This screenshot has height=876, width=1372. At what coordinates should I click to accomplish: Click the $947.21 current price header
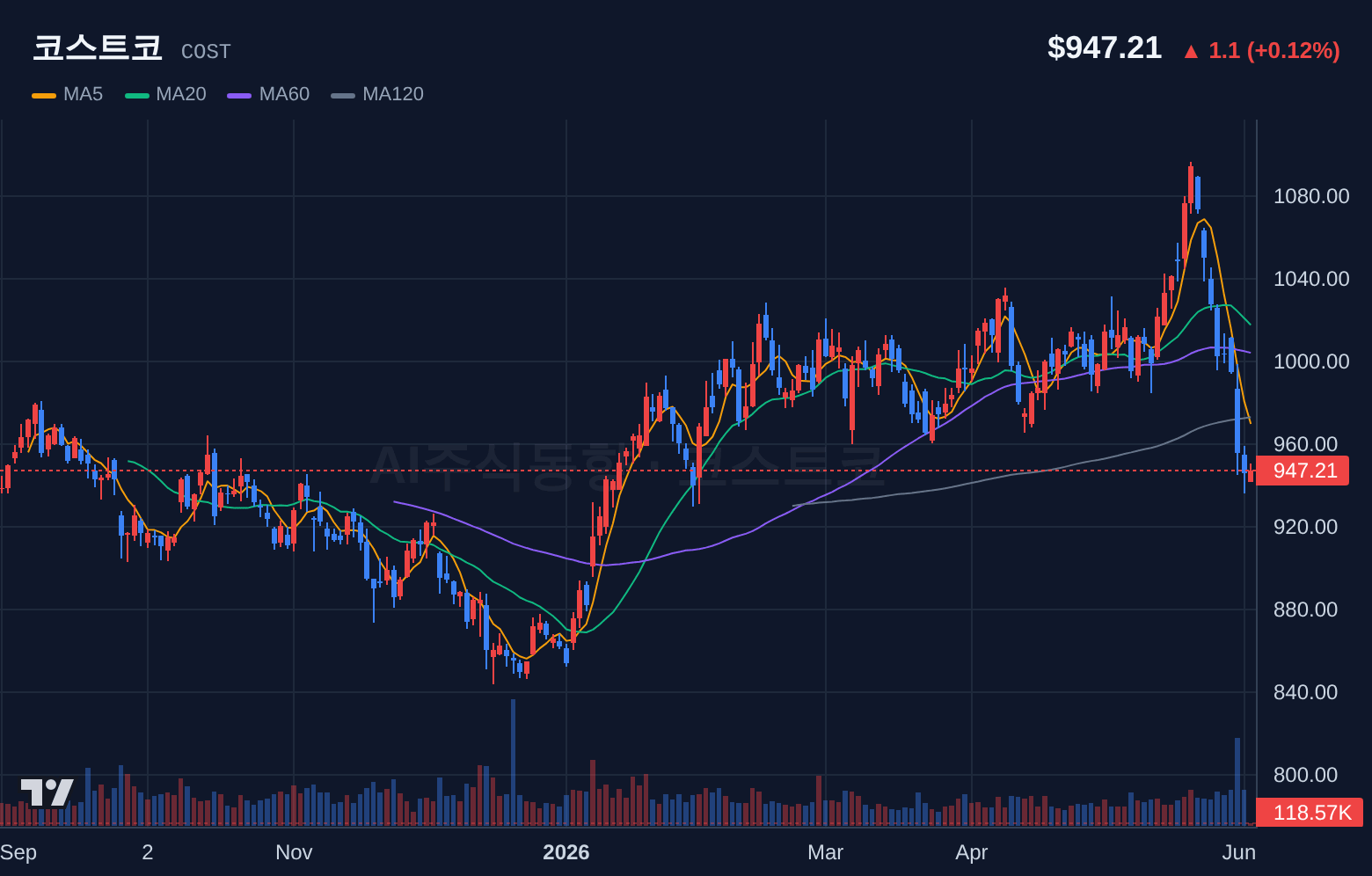[1105, 47]
